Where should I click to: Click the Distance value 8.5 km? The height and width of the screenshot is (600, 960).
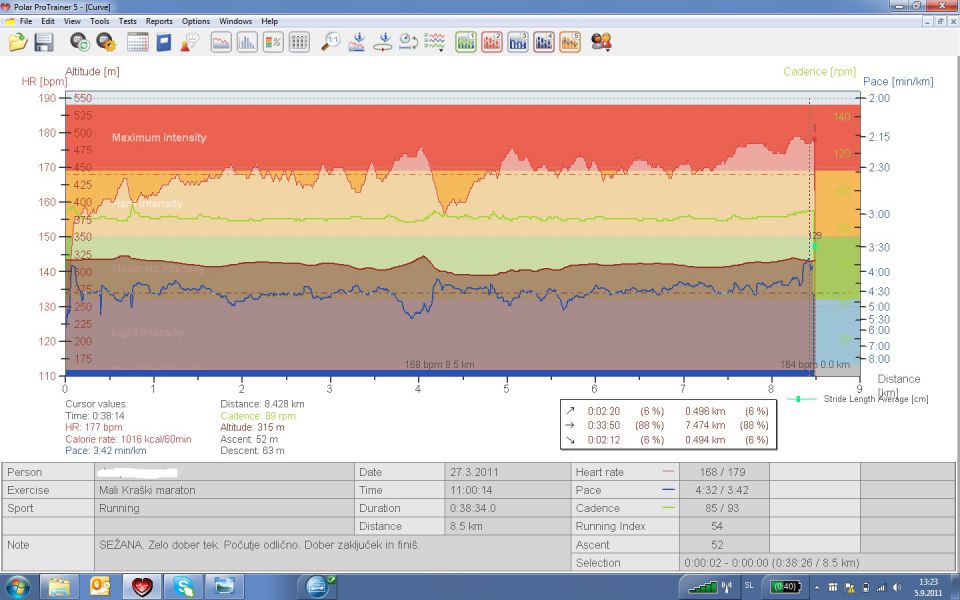[x=466, y=526]
